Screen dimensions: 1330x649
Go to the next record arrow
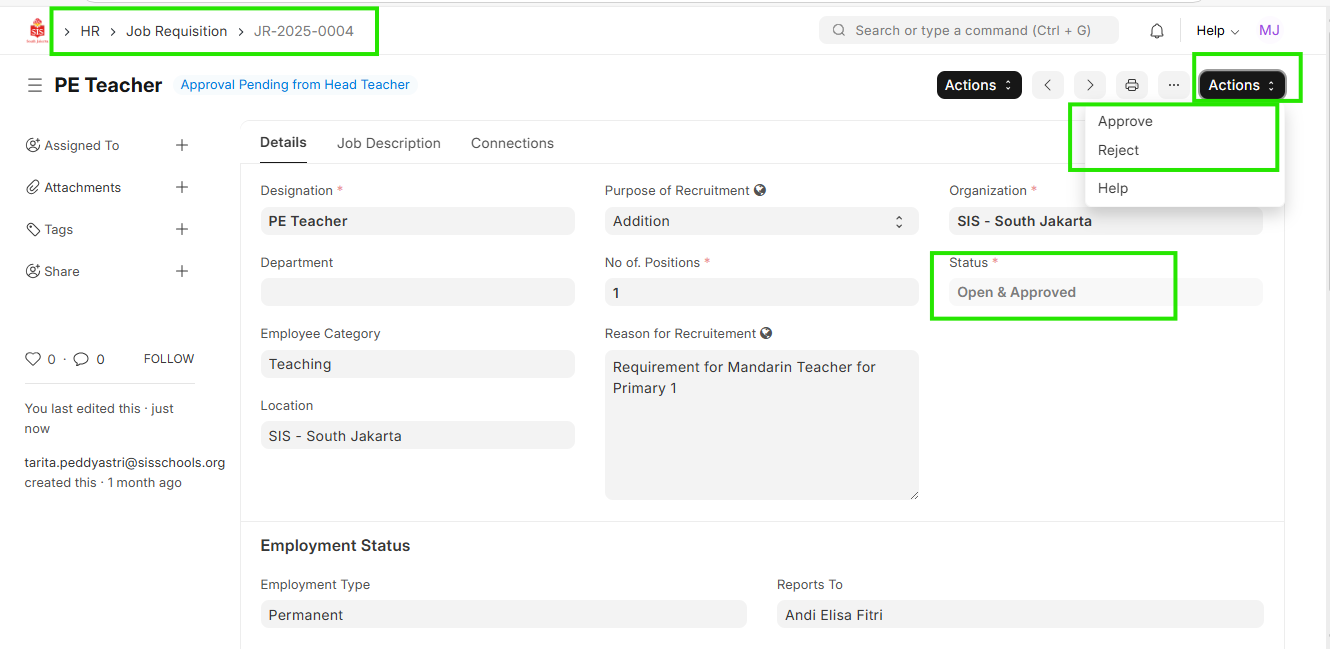[1089, 85]
